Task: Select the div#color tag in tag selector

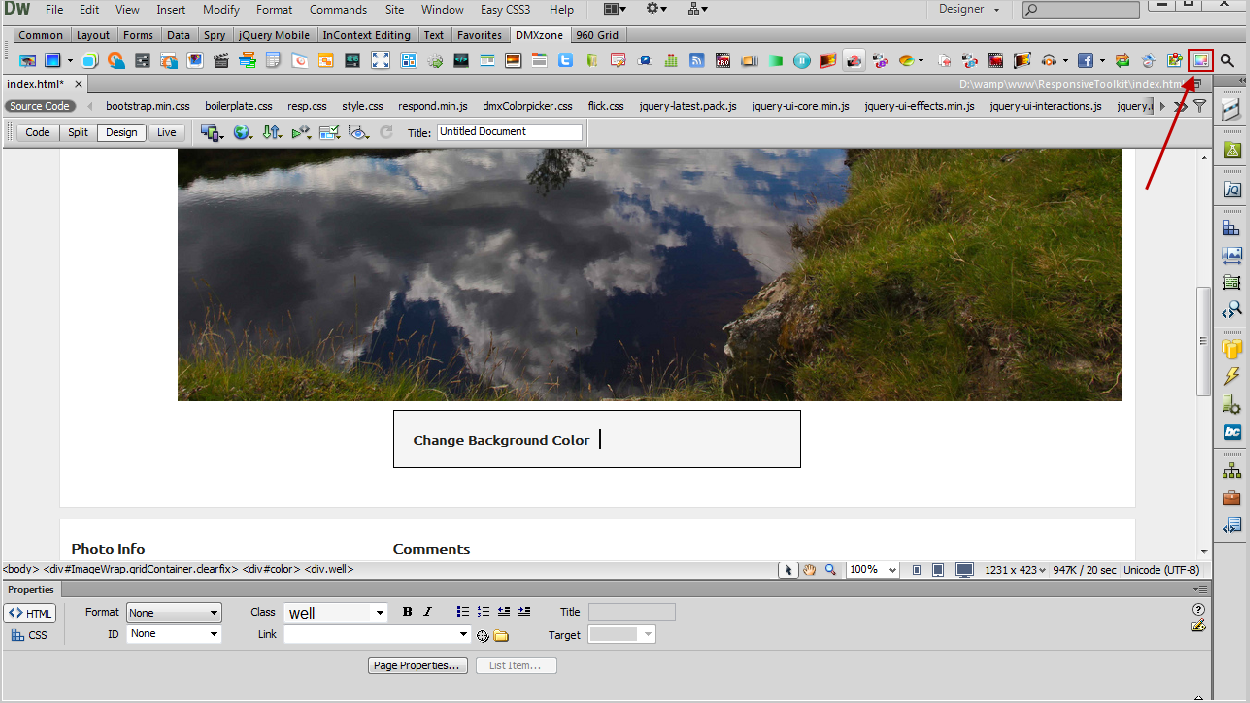Action: (x=271, y=569)
